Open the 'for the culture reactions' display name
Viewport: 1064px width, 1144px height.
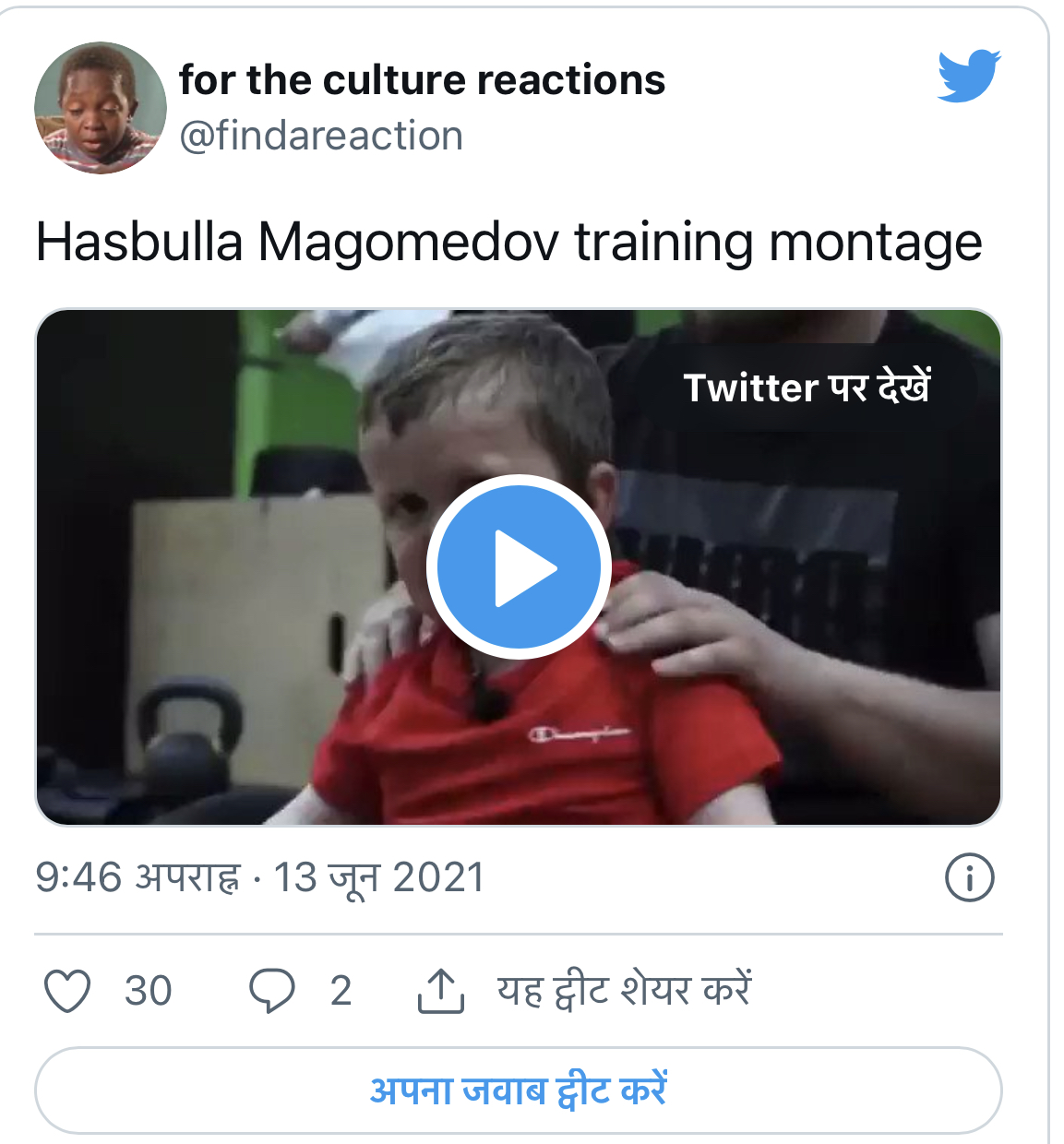(x=422, y=80)
